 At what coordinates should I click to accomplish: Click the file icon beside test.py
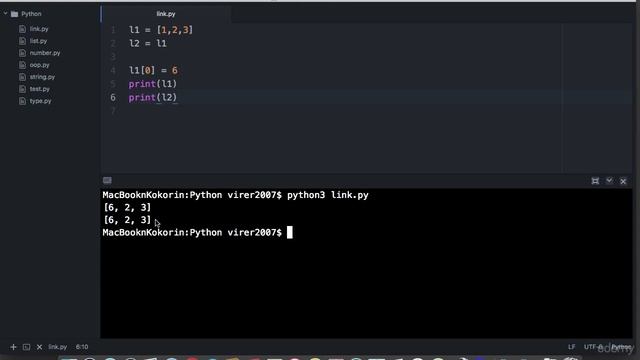coord(22,89)
